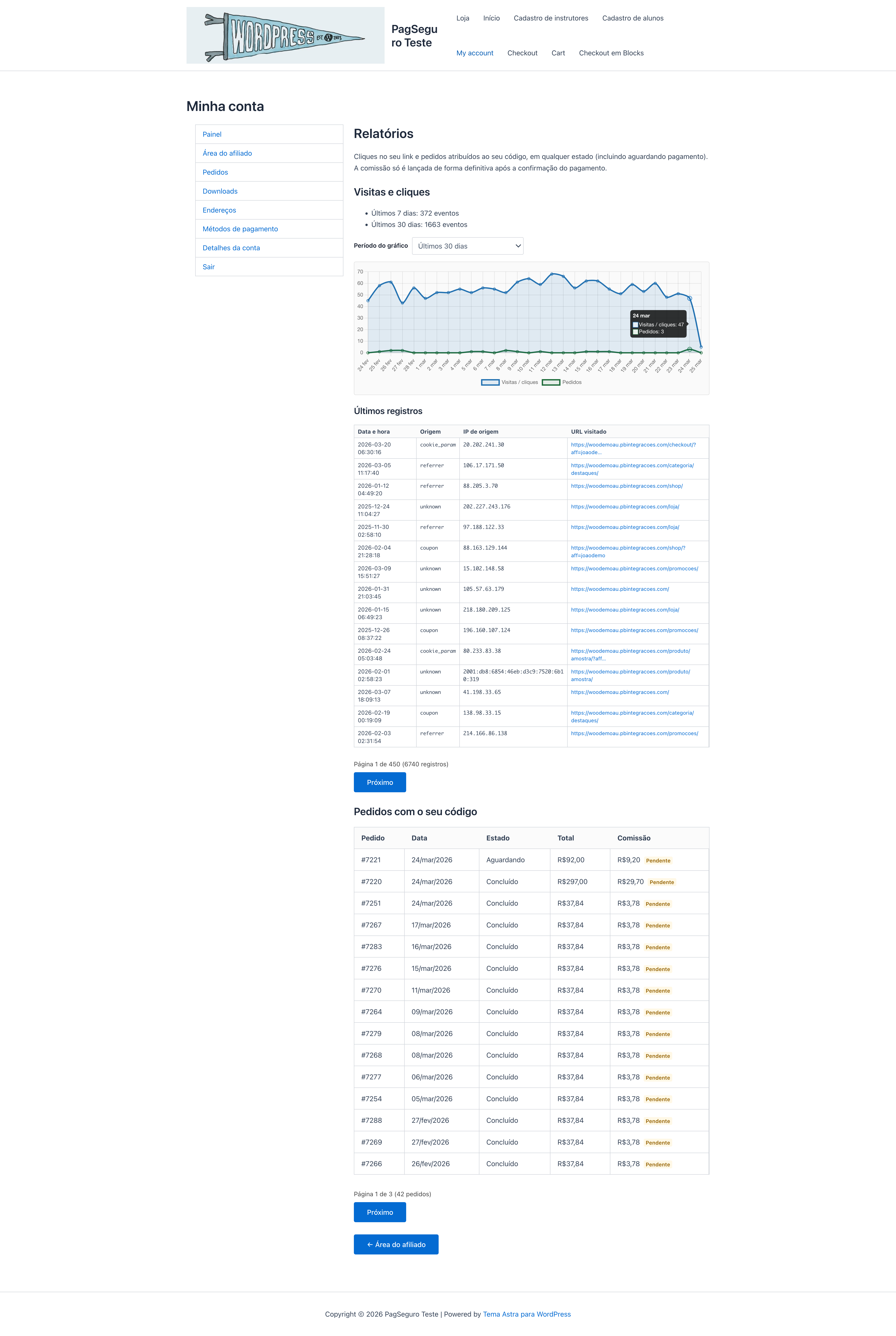Open the Loja menu item
The image size is (896, 1336).
pos(463,18)
